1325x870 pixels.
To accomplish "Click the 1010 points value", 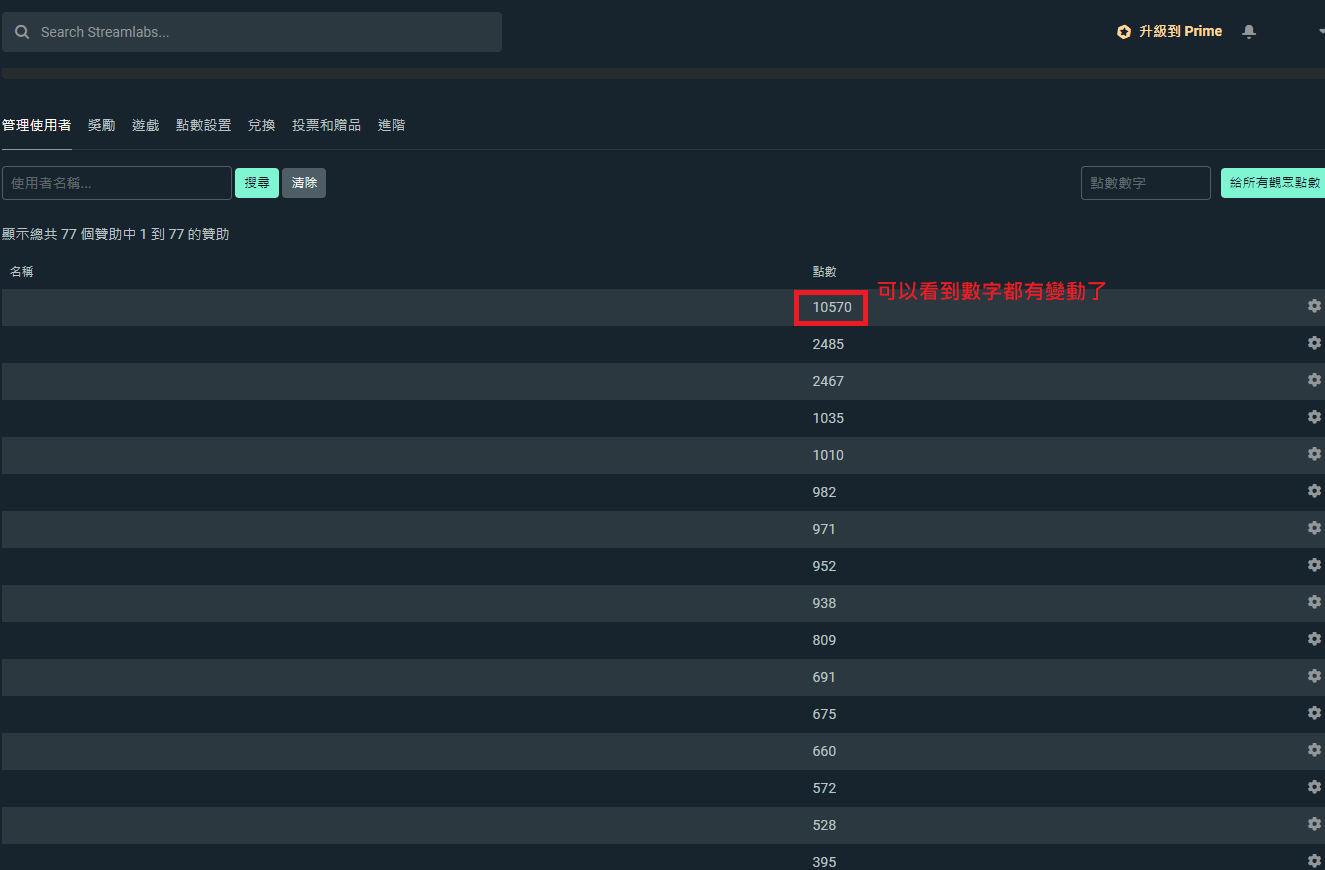I will point(828,455).
